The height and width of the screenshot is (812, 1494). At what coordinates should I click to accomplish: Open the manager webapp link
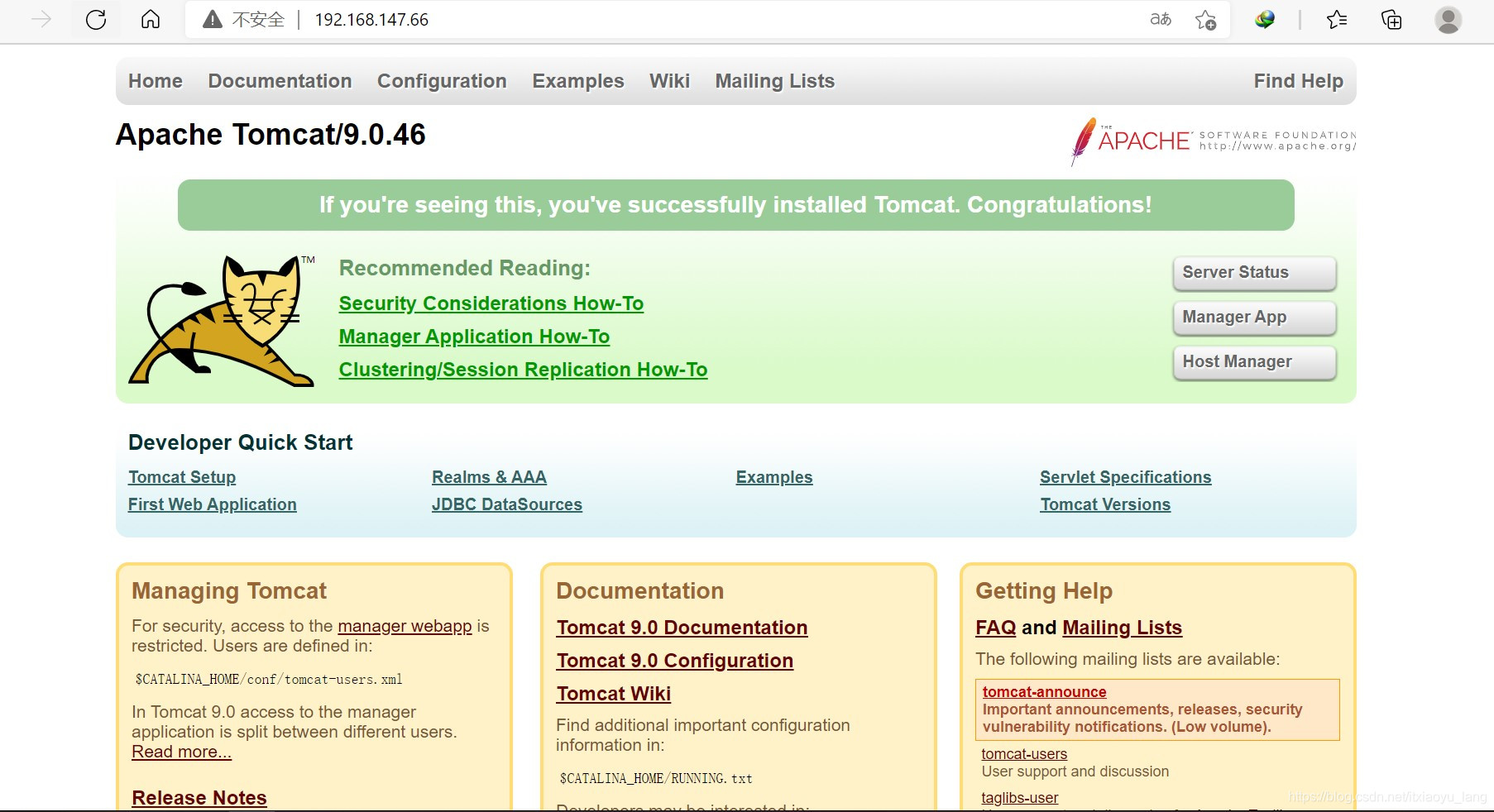tap(405, 626)
